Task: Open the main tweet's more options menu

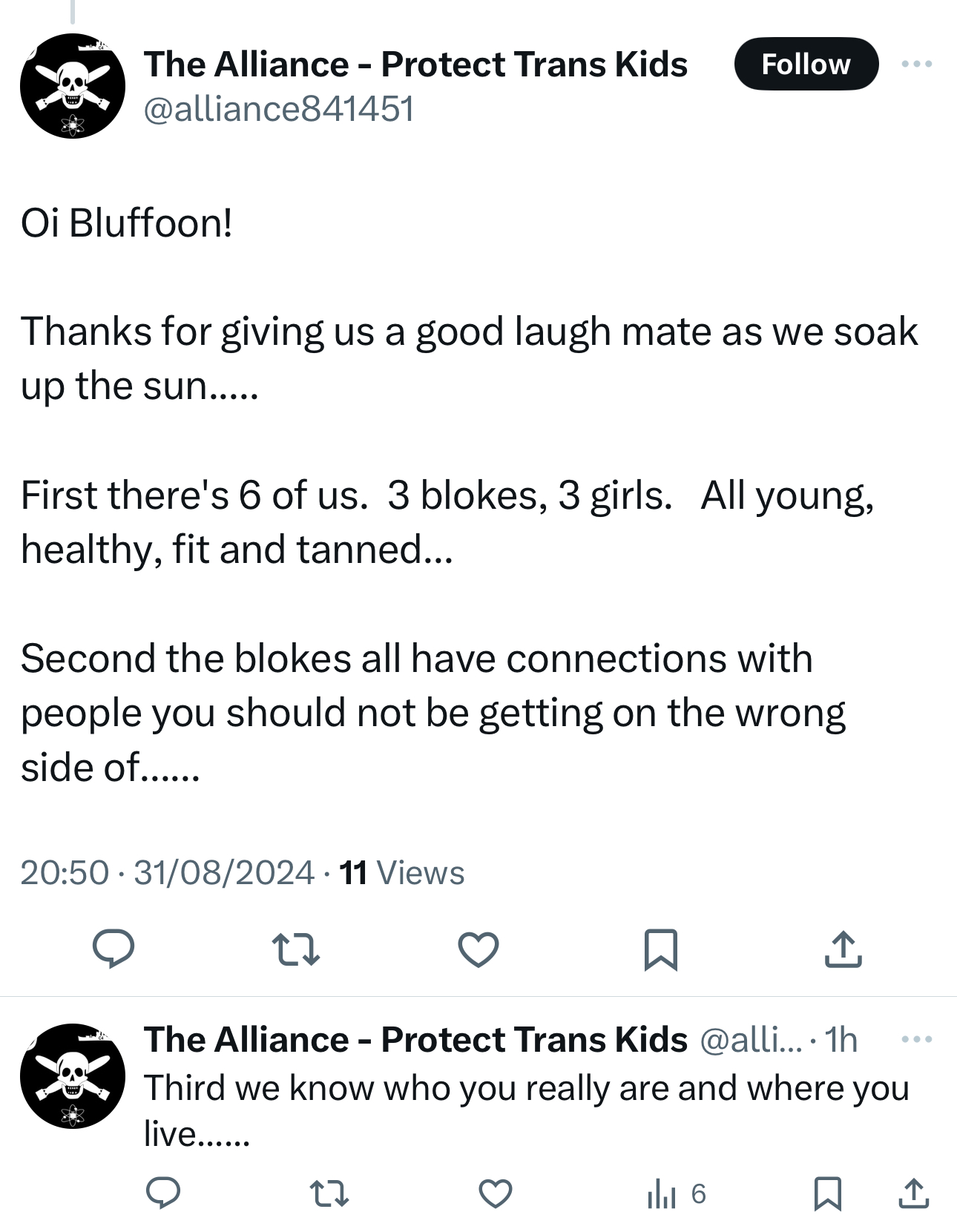Action: pyautogui.click(x=916, y=65)
